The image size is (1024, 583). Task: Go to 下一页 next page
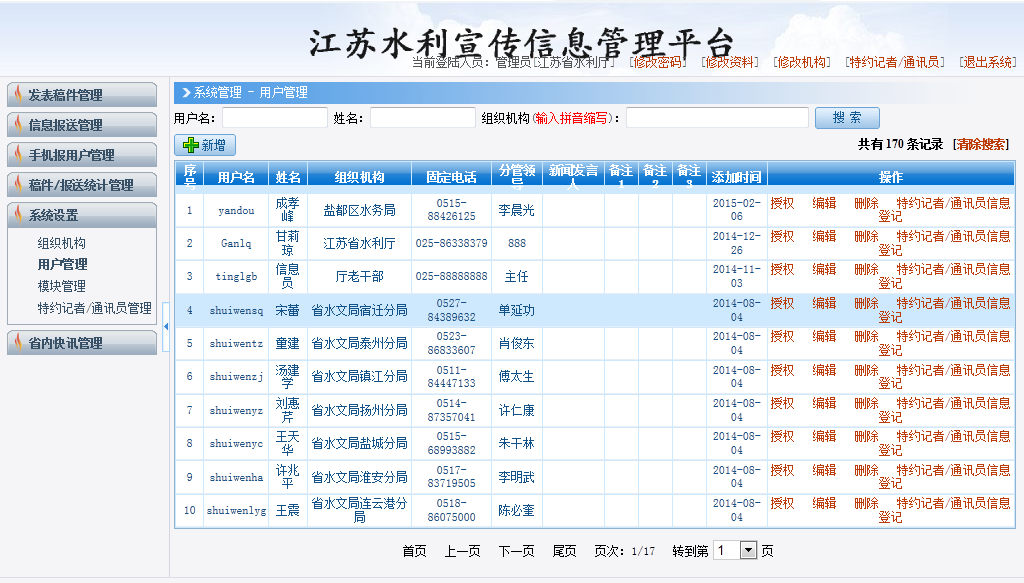(x=517, y=551)
